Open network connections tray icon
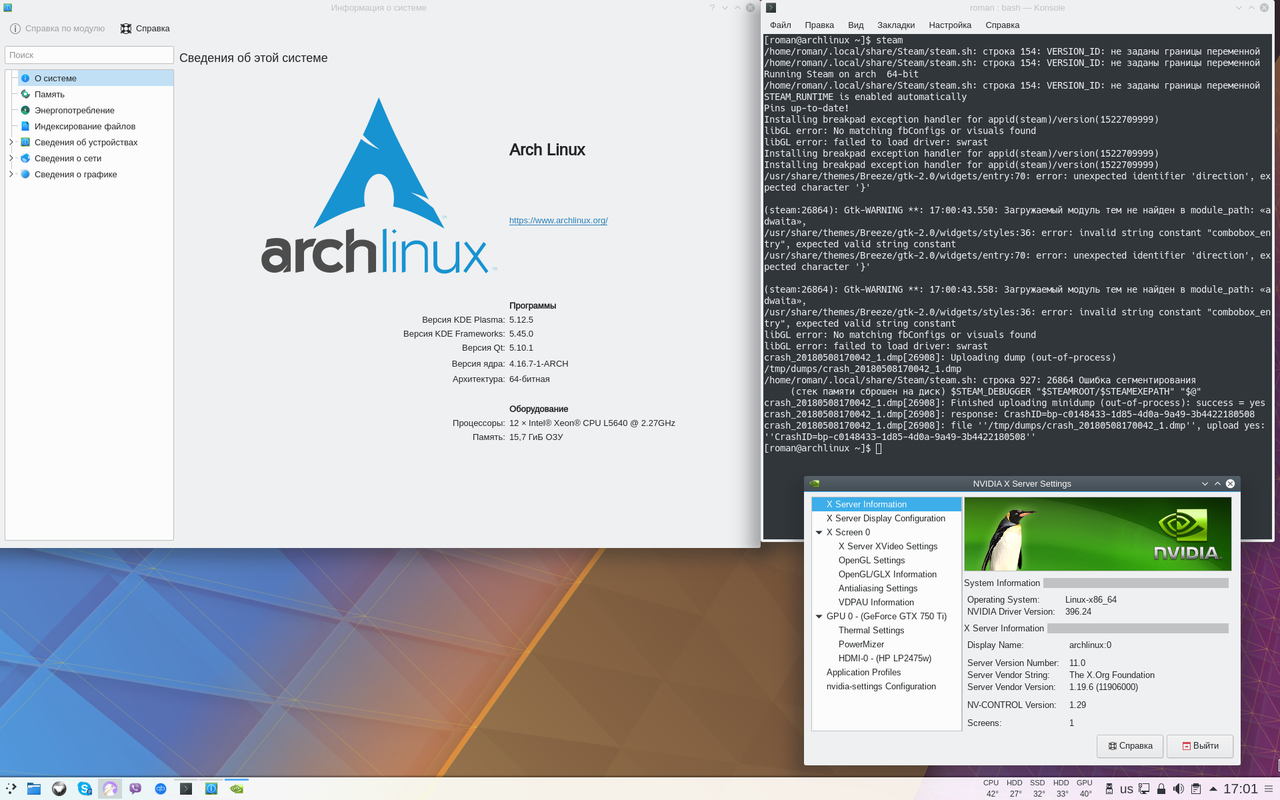 1144,789
